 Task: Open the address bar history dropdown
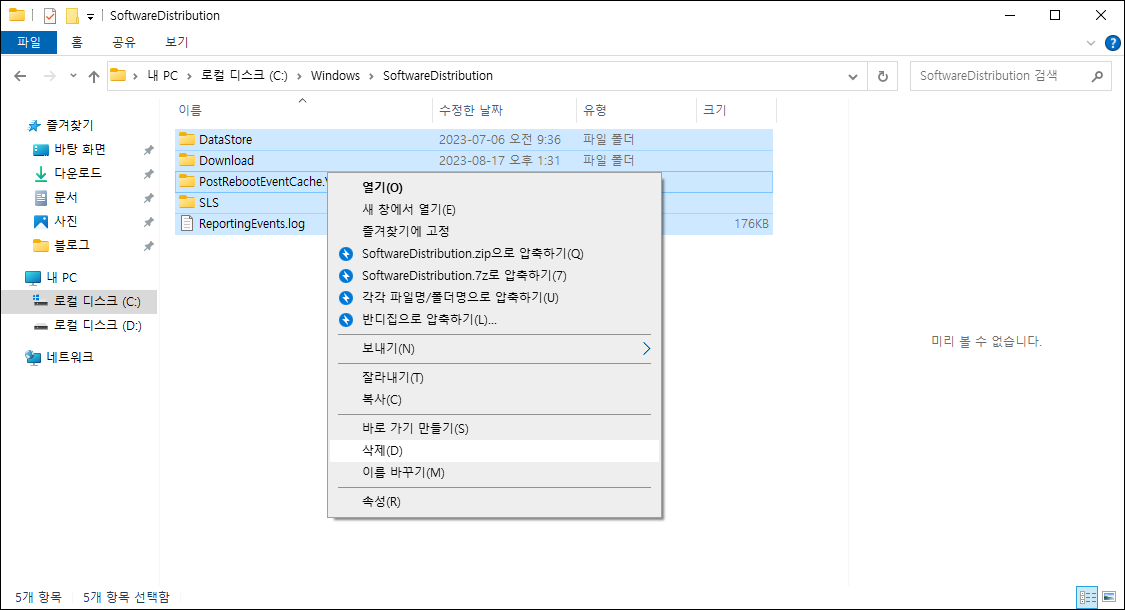pyautogui.click(x=852, y=76)
